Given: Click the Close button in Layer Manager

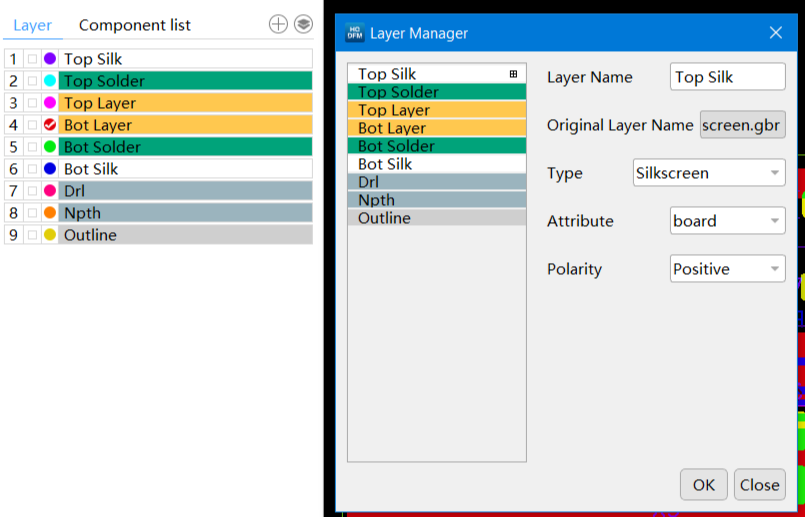Looking at the screenshot, I should pyautogui.click(x=759, y=485).
